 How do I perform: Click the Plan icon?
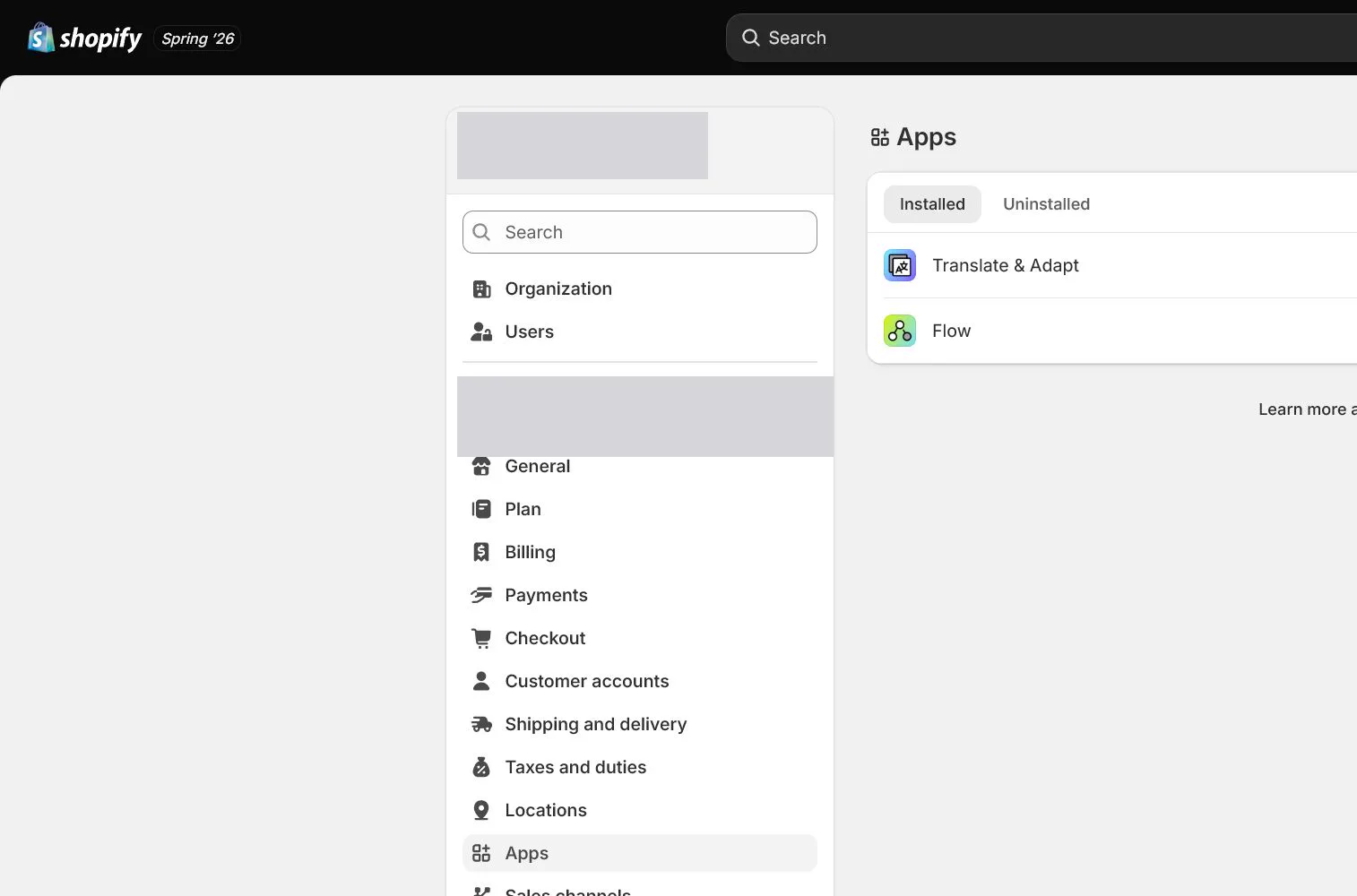click(x=481, y=509)
